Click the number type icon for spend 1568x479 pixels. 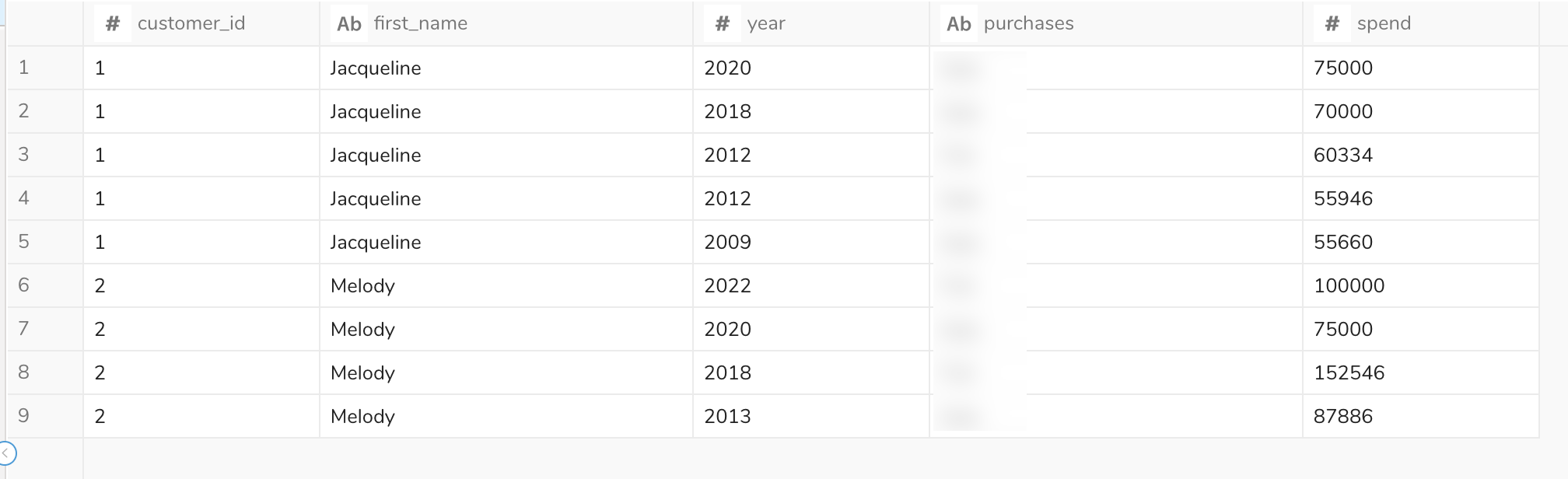[x=1332, y=24]
